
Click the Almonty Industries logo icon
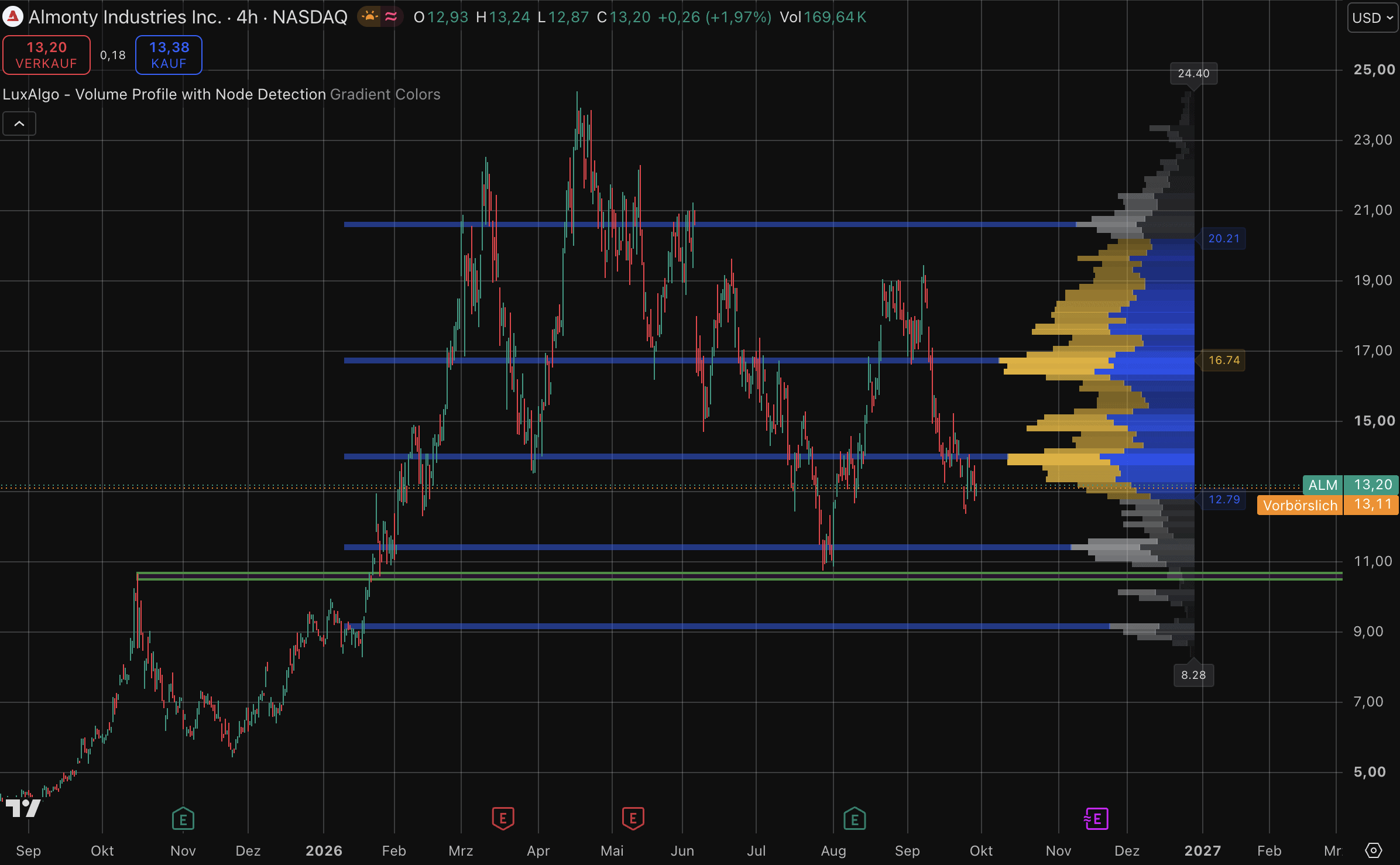[x=13, y=17]
